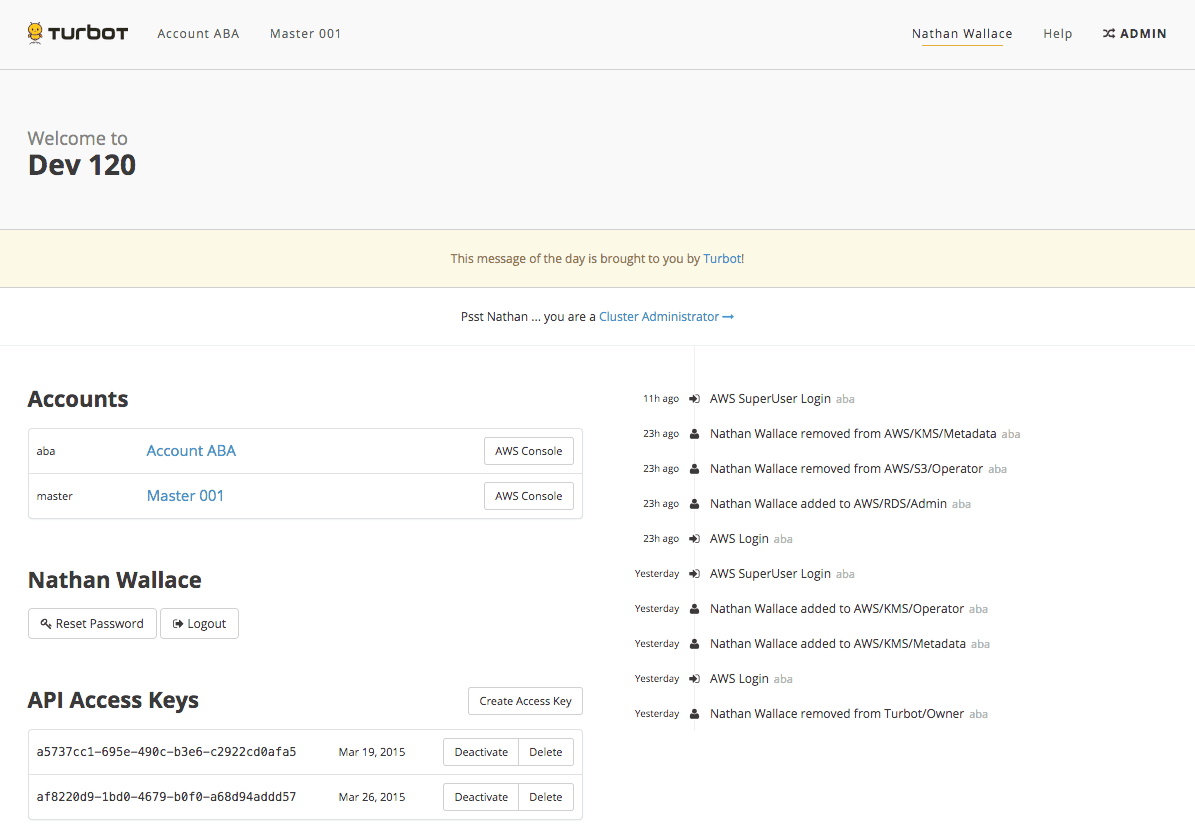
Task: Click the arrow after Cluster Administrator
Action: 728,316
